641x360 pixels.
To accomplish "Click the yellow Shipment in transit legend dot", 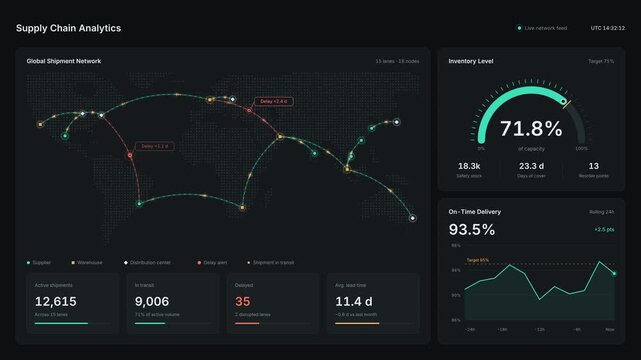I will (249, 263).
